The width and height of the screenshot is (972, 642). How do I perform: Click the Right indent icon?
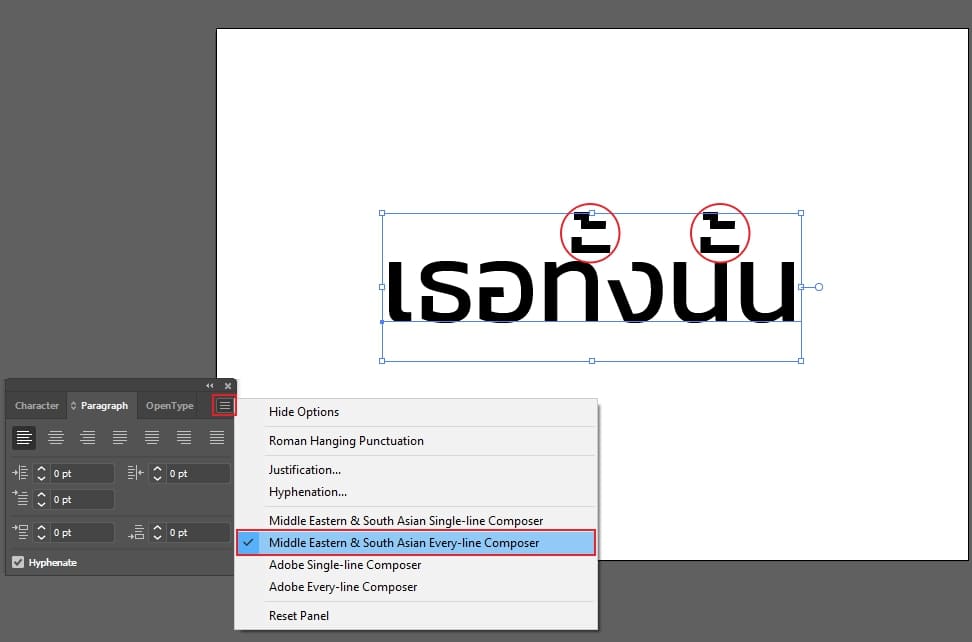coord(136,473)
